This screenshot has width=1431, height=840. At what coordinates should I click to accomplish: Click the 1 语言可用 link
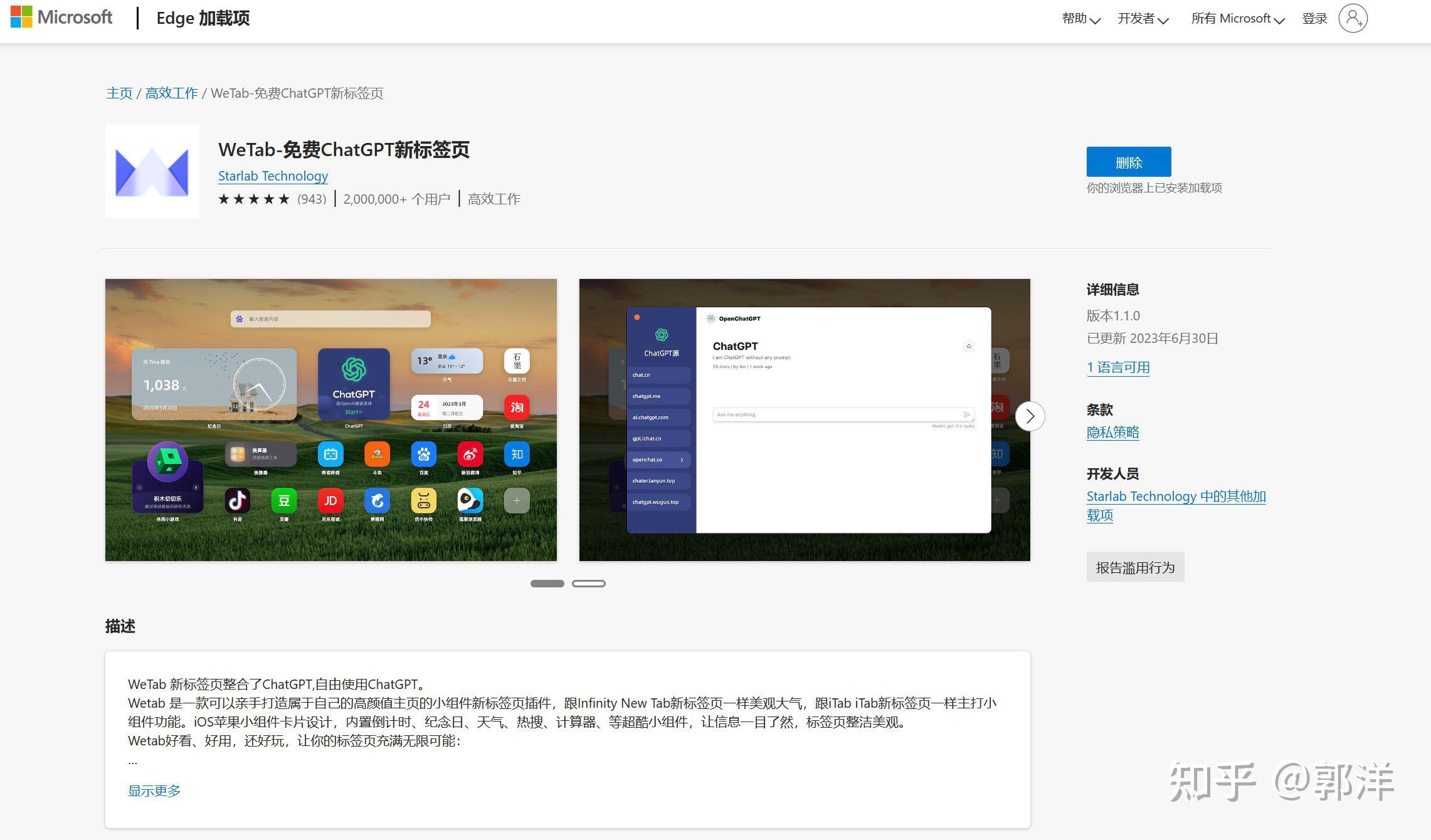[x=1118, y=367]
